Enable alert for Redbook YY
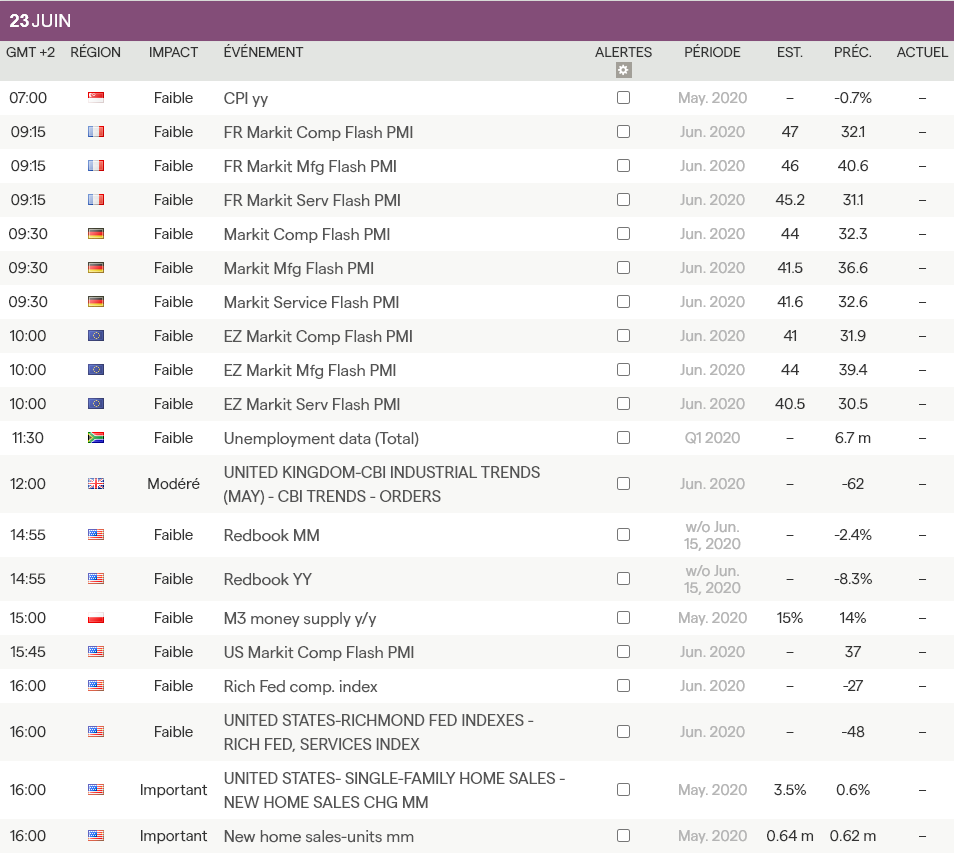The width and height of the screenshot is (954, 861). click(x=623, y=579)
